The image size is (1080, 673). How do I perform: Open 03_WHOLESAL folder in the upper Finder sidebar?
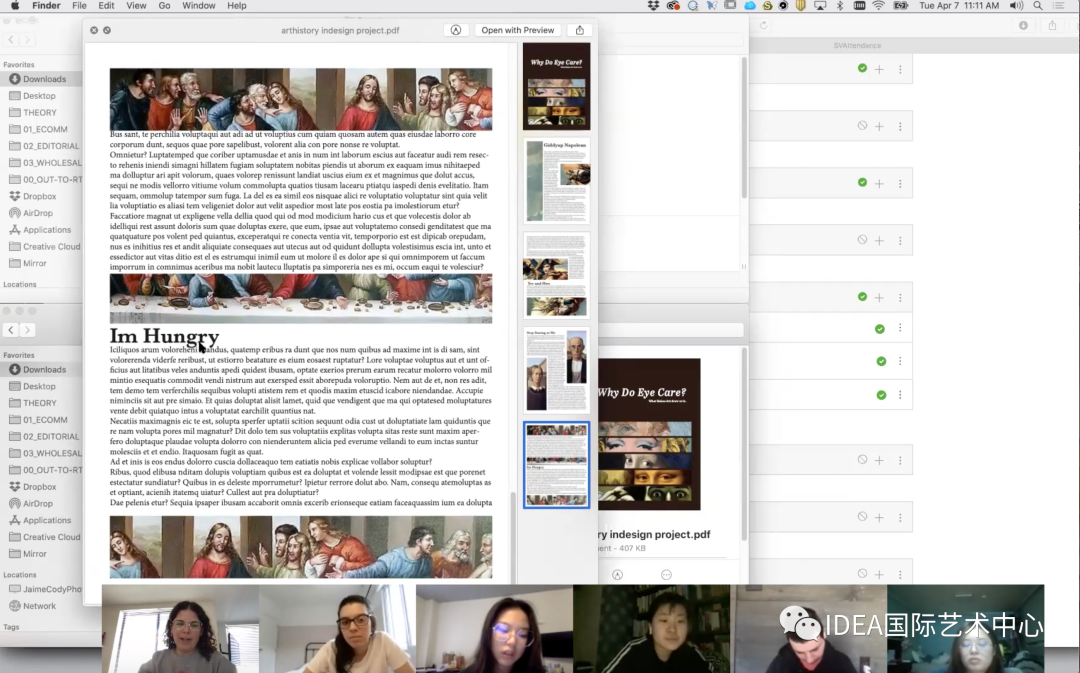coord(41,163)
